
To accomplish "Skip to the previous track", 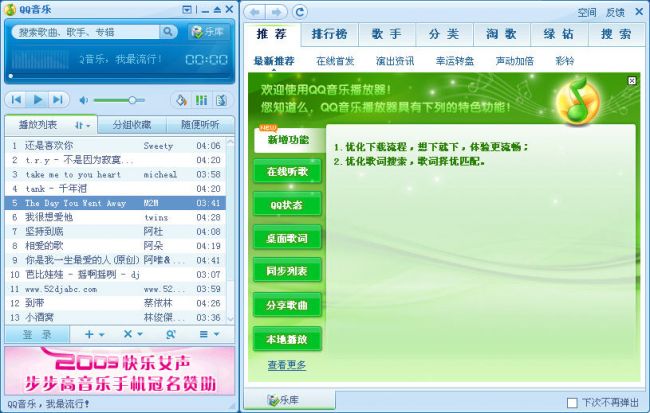I will 16,100.
